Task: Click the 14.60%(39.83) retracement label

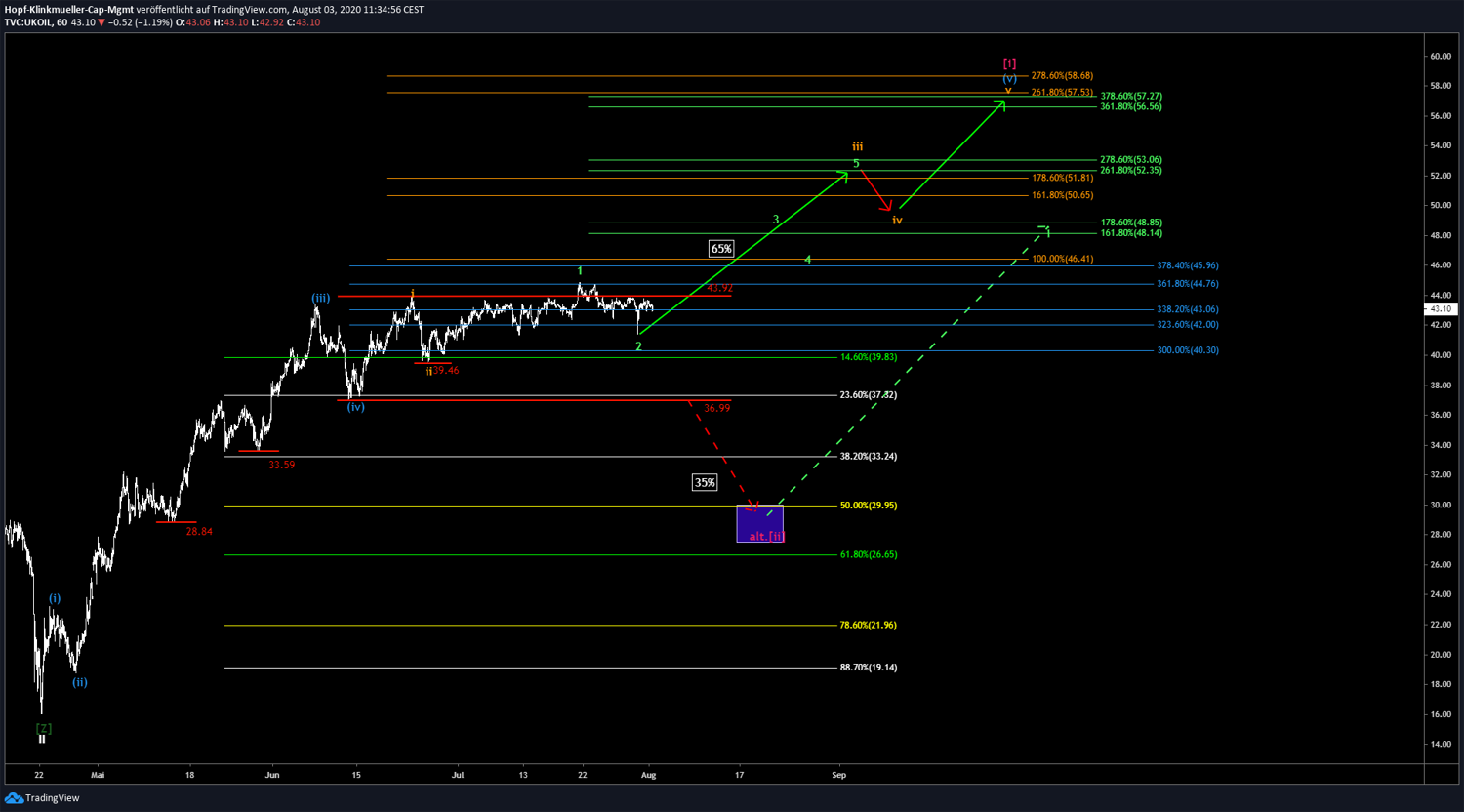Action: (869, 357)
